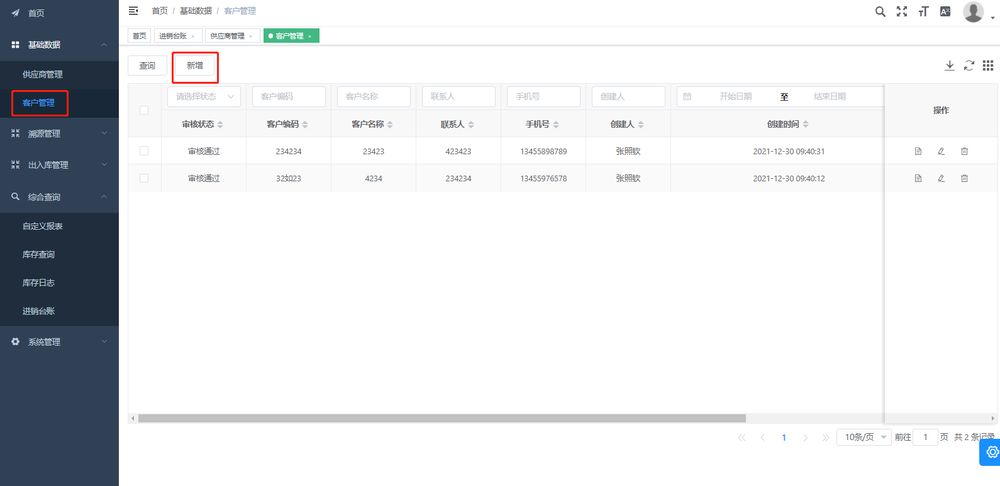The height and width of the screenshot is (486, 1000).
Task: Check the row for customer name 4234
Action: pyautogui.click(x=144, y=178)
